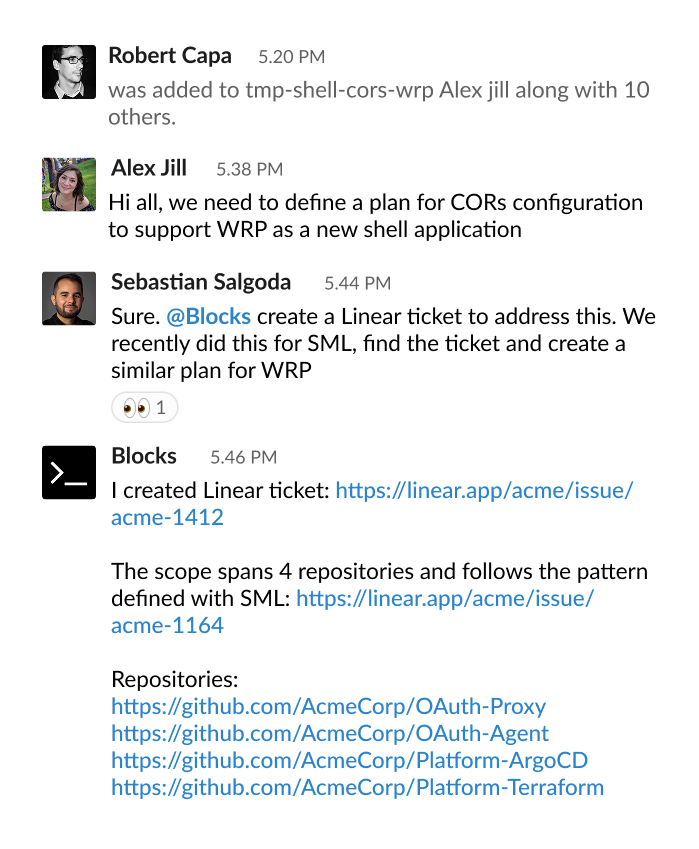Image resolution: width=699 pixels, height=849 pixels.
Task: Open the OAuth-Agent GitHub repository link
Action: click(x=330, y=733)
